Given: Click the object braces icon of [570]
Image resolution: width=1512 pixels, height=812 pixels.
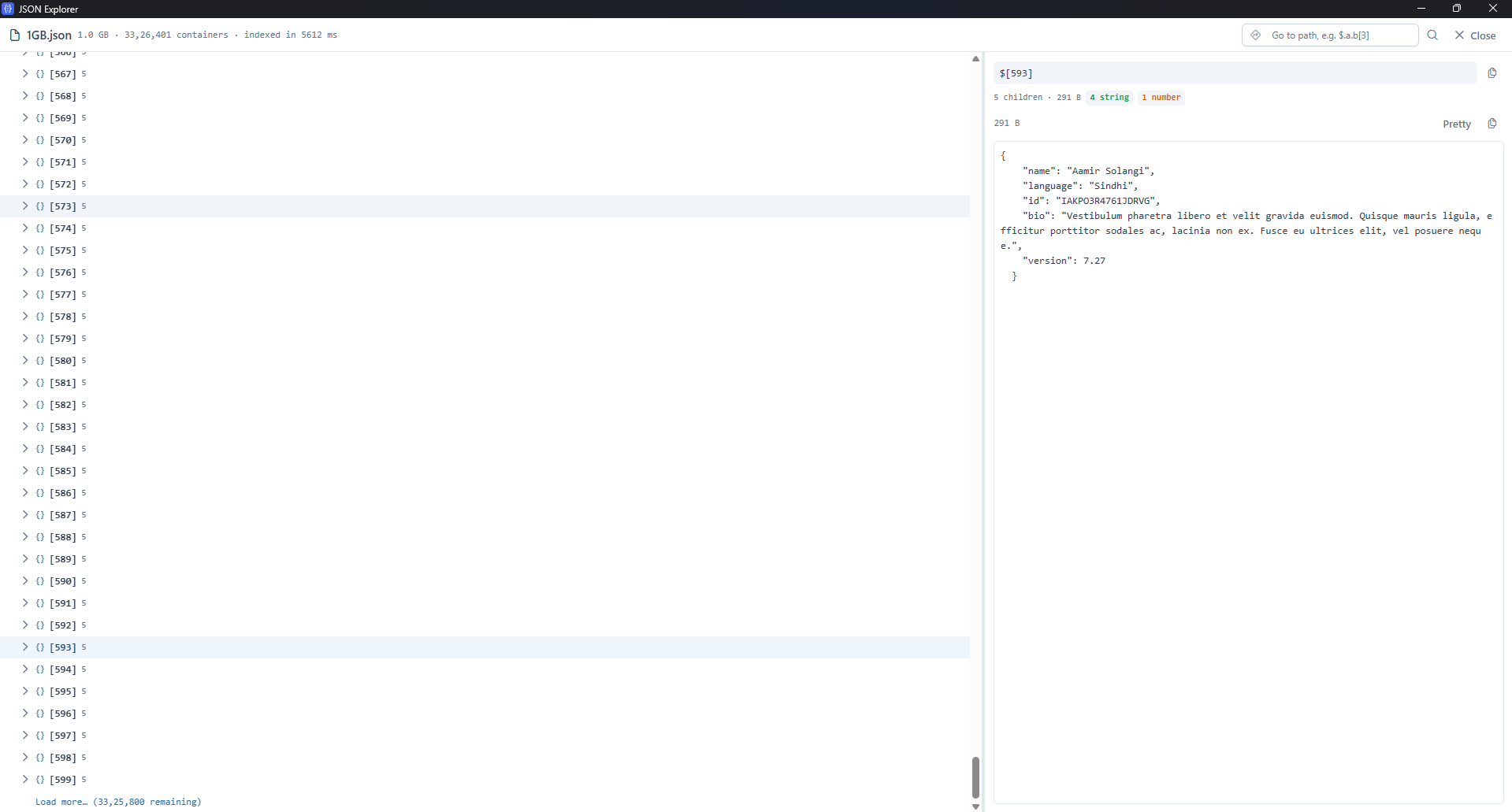Looking at the screenshot, I should pos(40,140).
